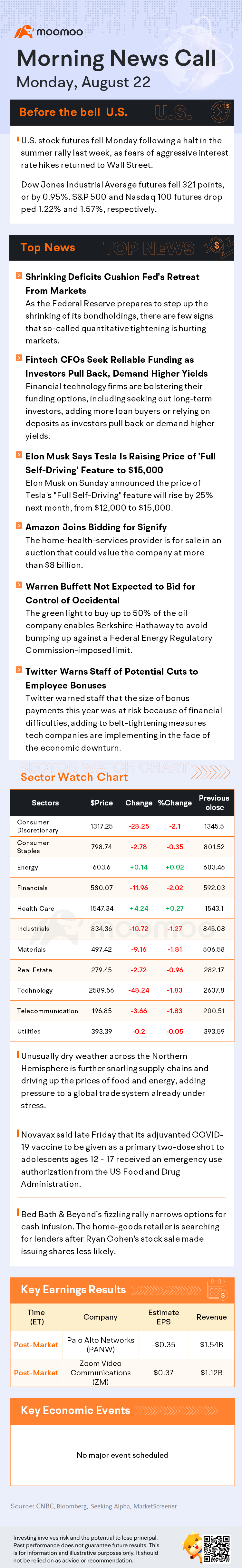The height and width of the screenshot is (1568, 242).
Task: Click the bullet icon beside Amazon Joins Bidding
Action: click(20, 526)
